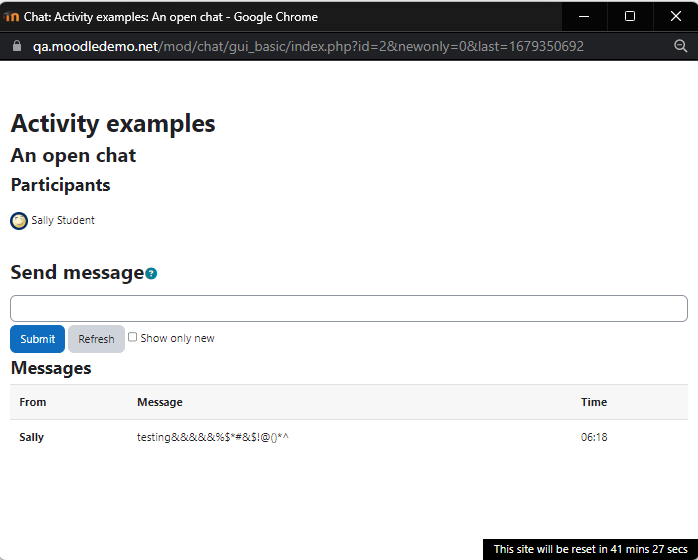Click the Message column header
The height and width of the screenshot is (560, 698).
(x=160, y=402)
